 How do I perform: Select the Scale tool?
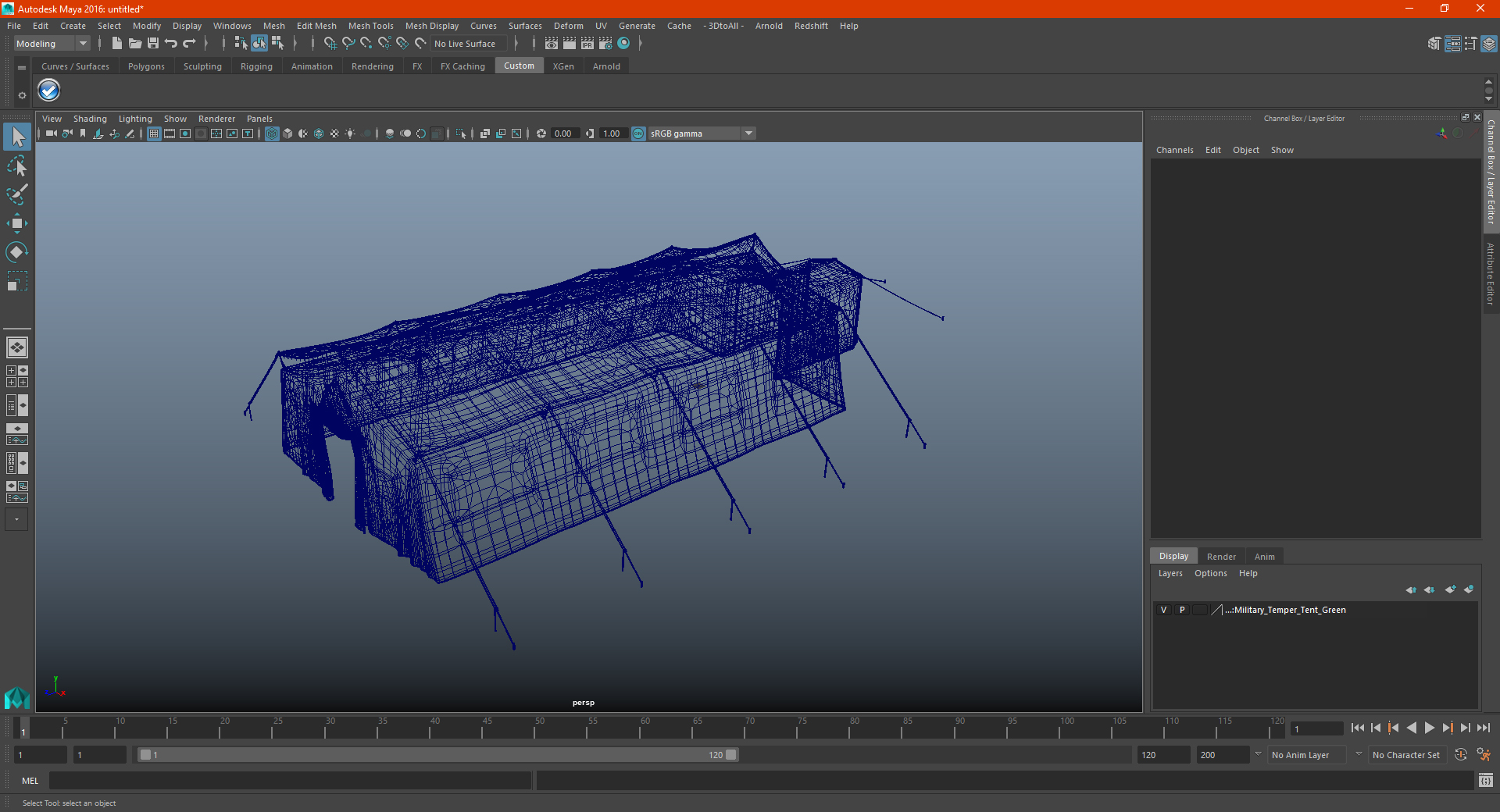[17, 280]
